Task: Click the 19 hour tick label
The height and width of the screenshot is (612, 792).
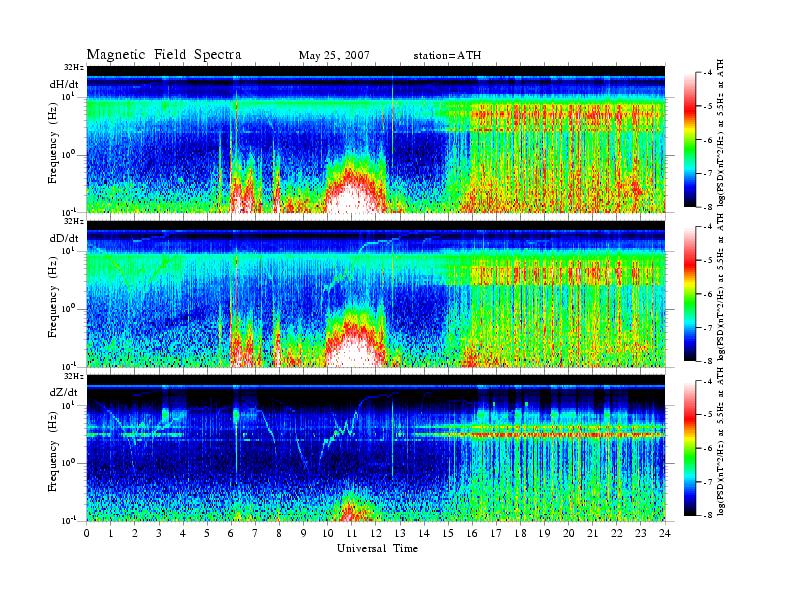Action: coord(544,533)
